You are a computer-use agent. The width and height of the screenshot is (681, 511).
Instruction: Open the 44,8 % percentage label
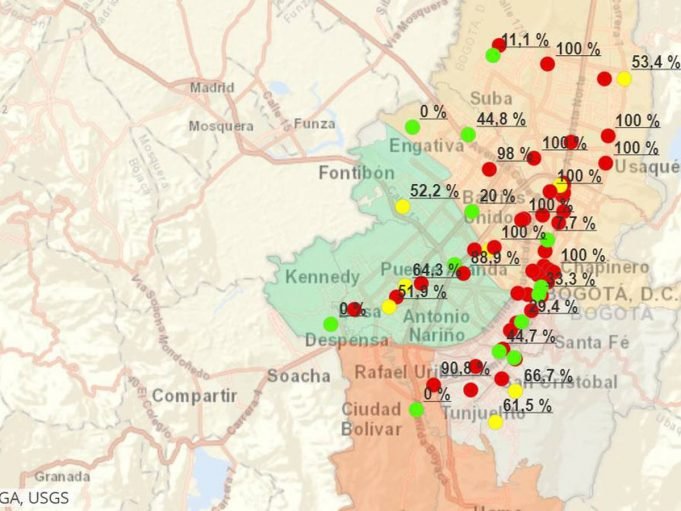click(x=502, y=120)
